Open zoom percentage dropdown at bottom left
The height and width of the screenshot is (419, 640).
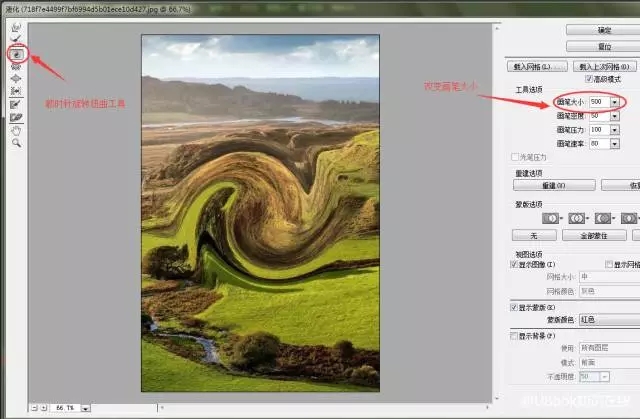point(85,408)
